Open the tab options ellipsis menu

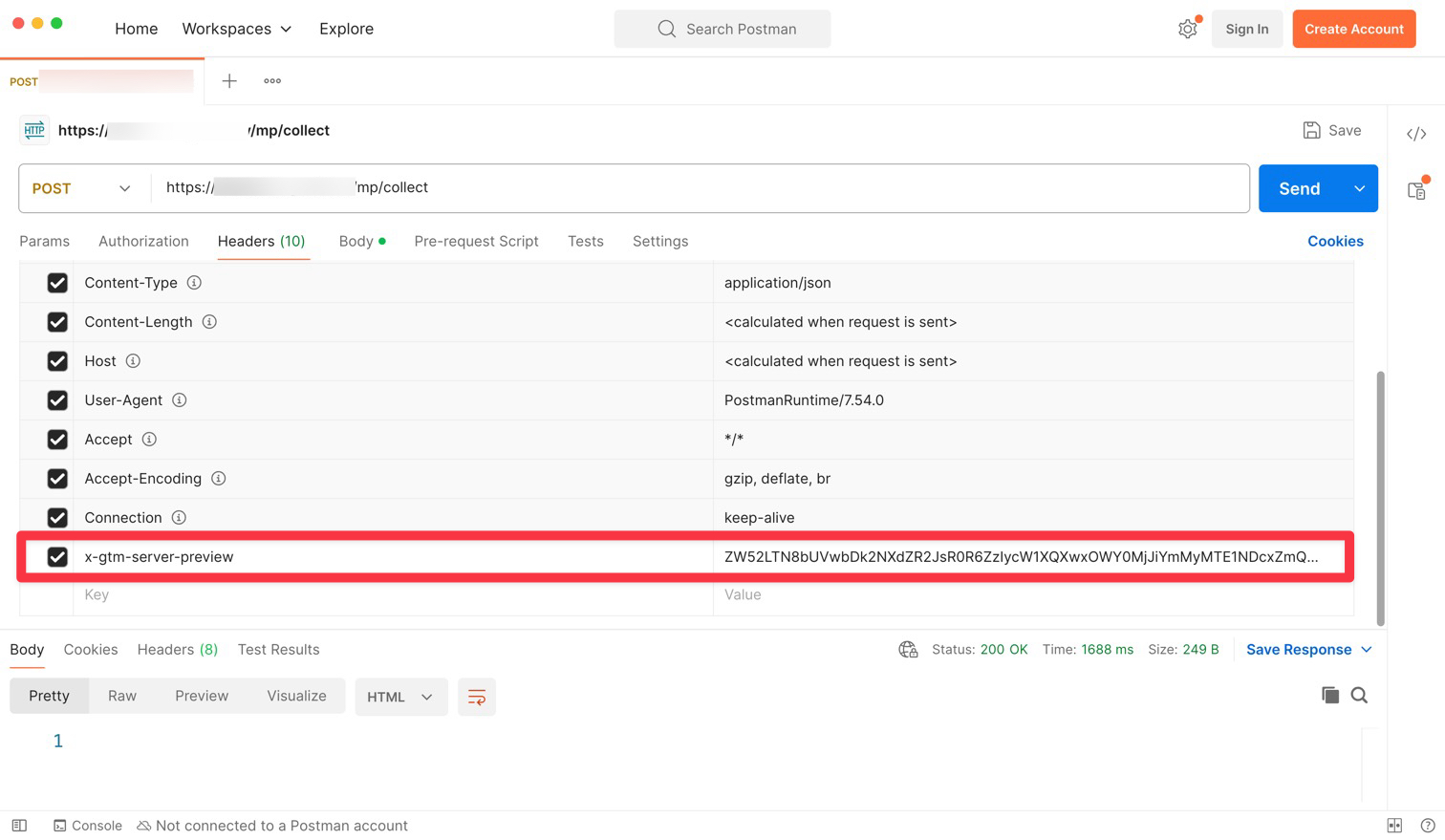click(272, 81)
